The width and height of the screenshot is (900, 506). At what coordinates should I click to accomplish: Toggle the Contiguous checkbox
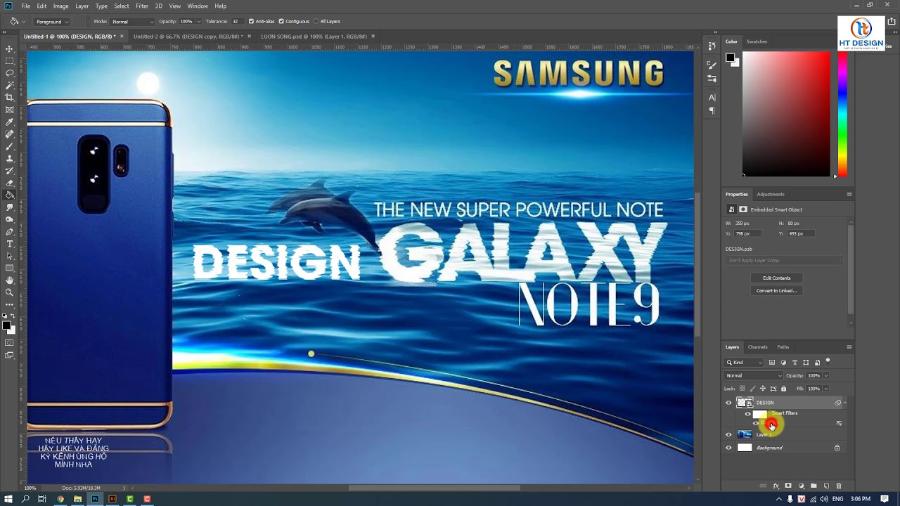(x=283, y=21)
